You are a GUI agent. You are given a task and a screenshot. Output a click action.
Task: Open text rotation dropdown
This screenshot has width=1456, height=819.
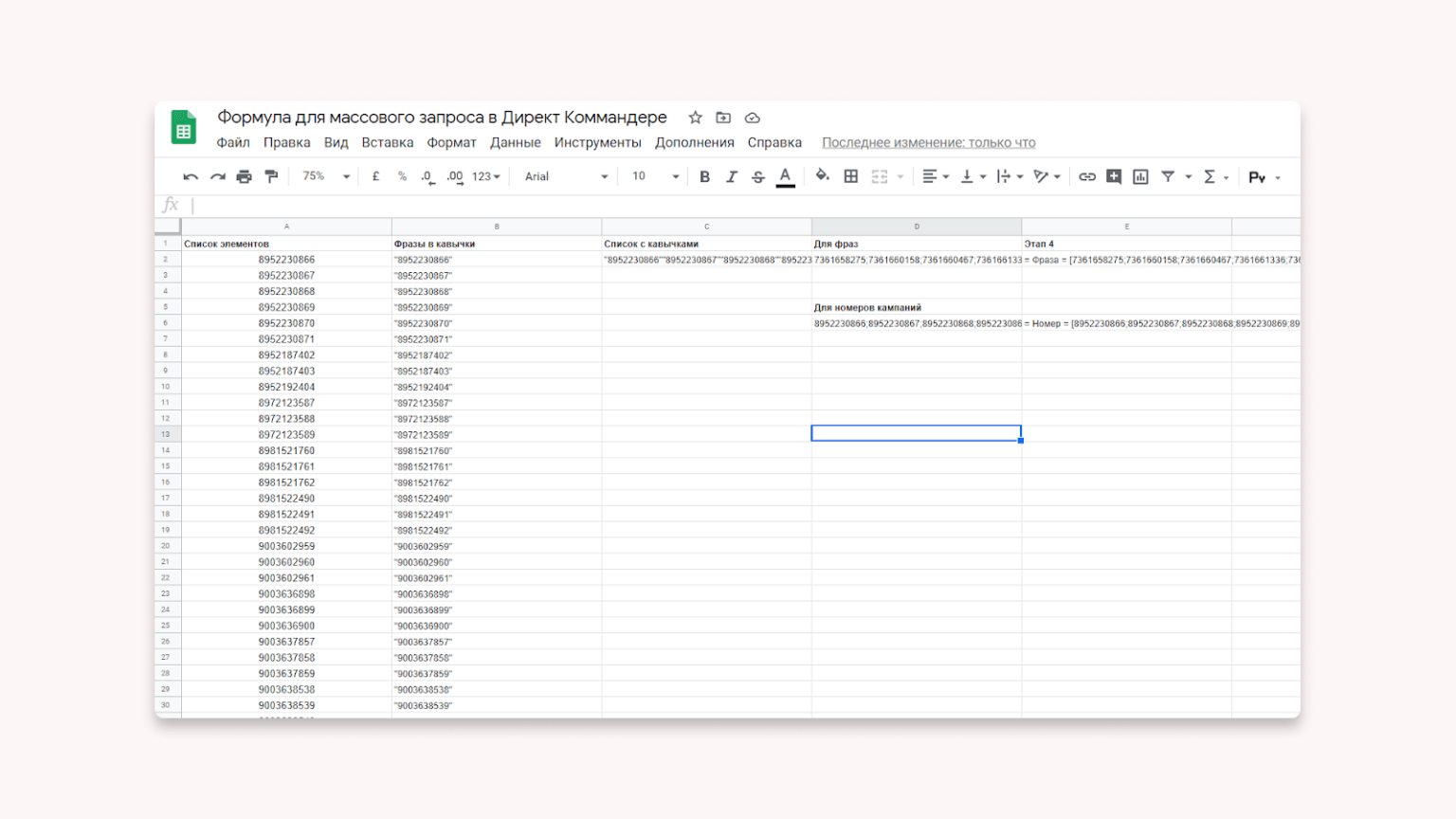coord(1046,176)
